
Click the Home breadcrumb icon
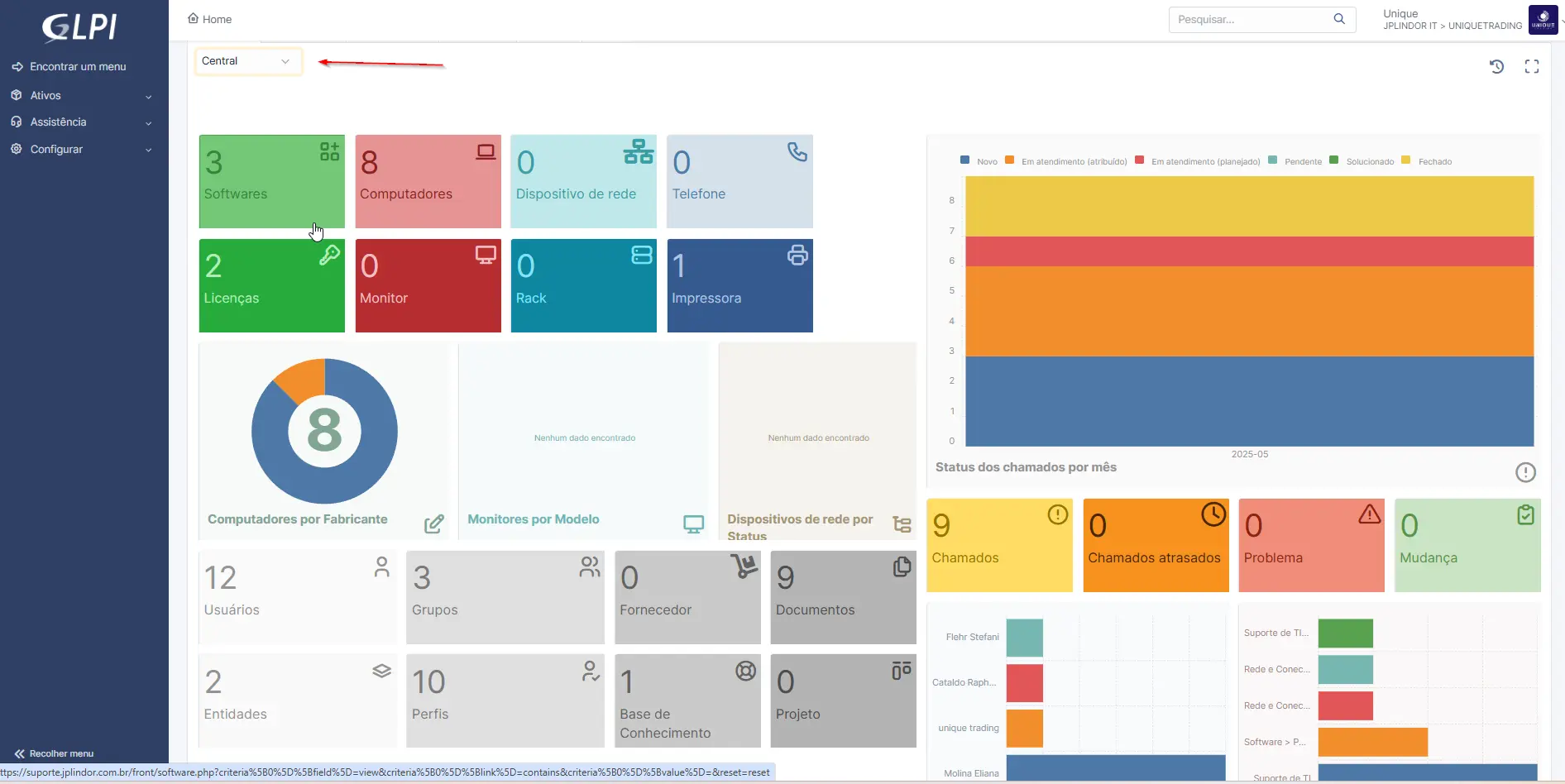point(193,18)
